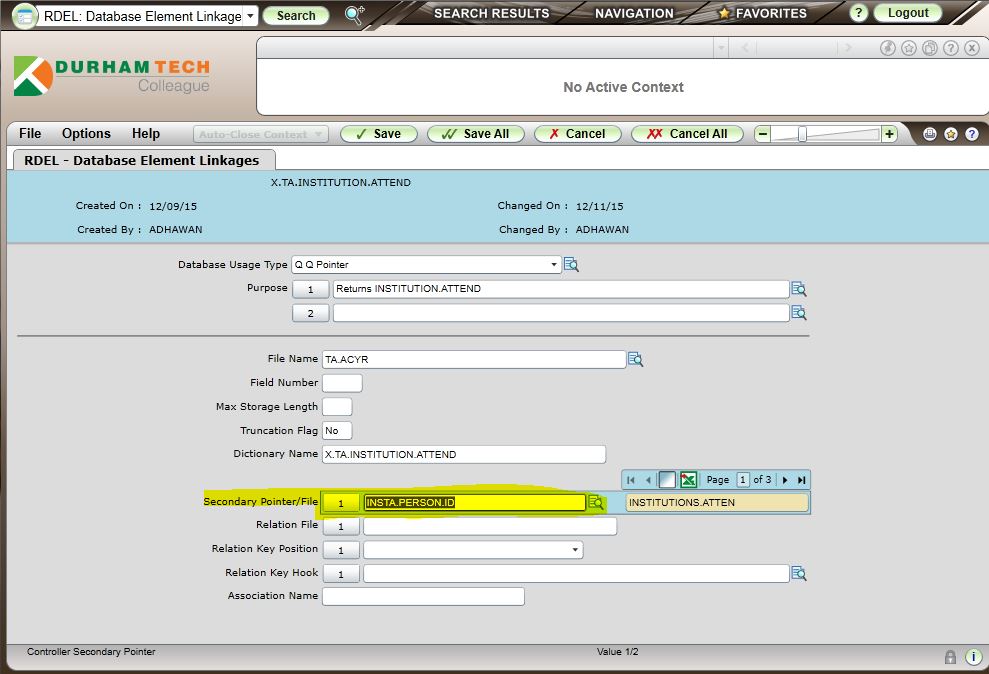989x674 pixels.
Task: Open detail lookup for File Name field
Action: tap(635, 359)
